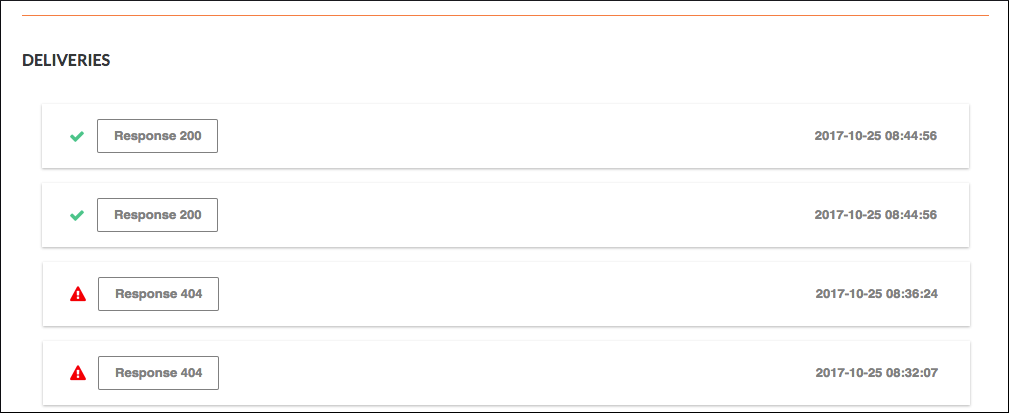1009x413 pixels.
Task: Select the 2017-10-25 08:32:07 timestamp
Action: point(876,373)
